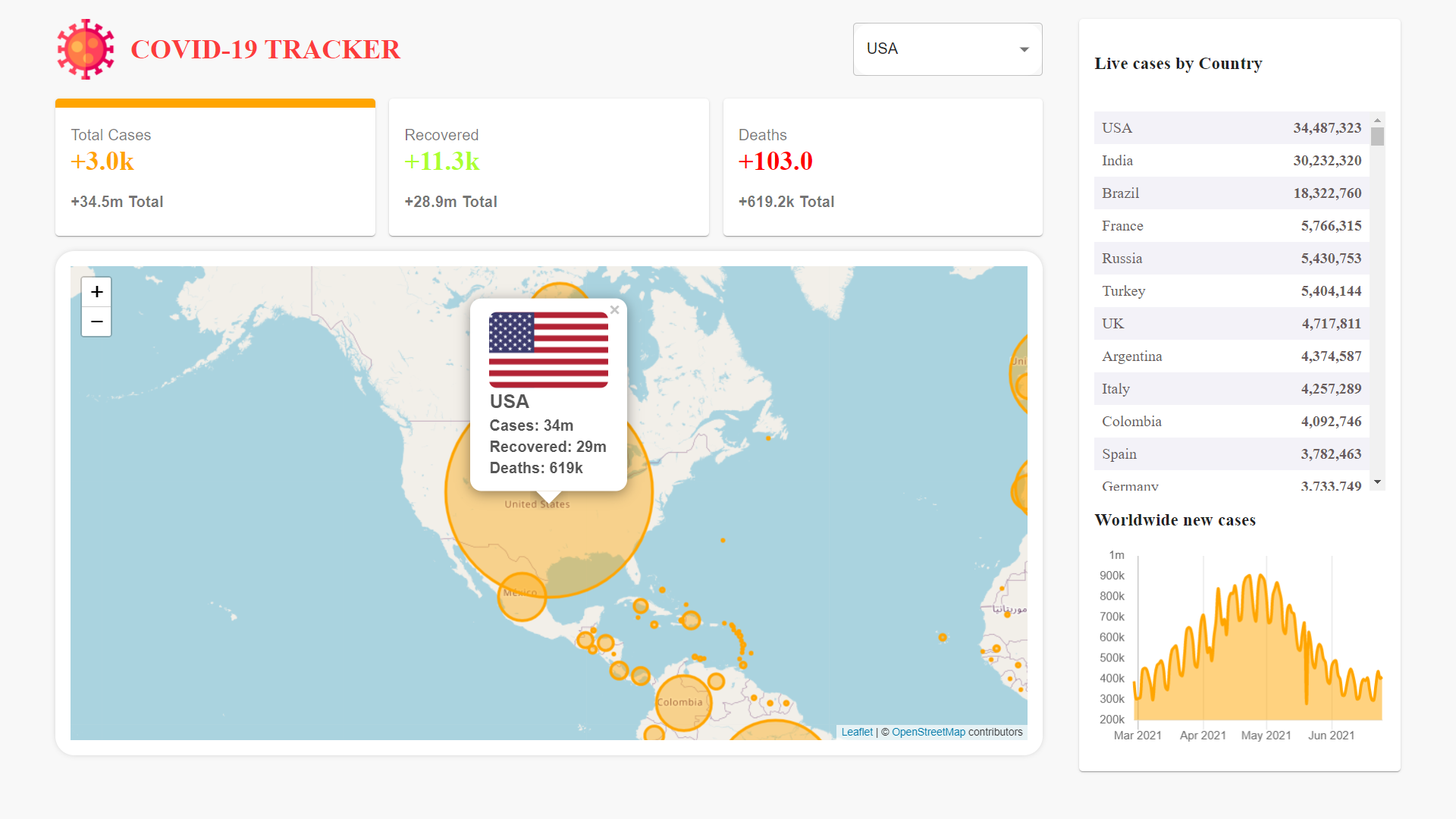
Task: Select the Total Cases card
Action: pyautogui.click(x=215, y=168)
